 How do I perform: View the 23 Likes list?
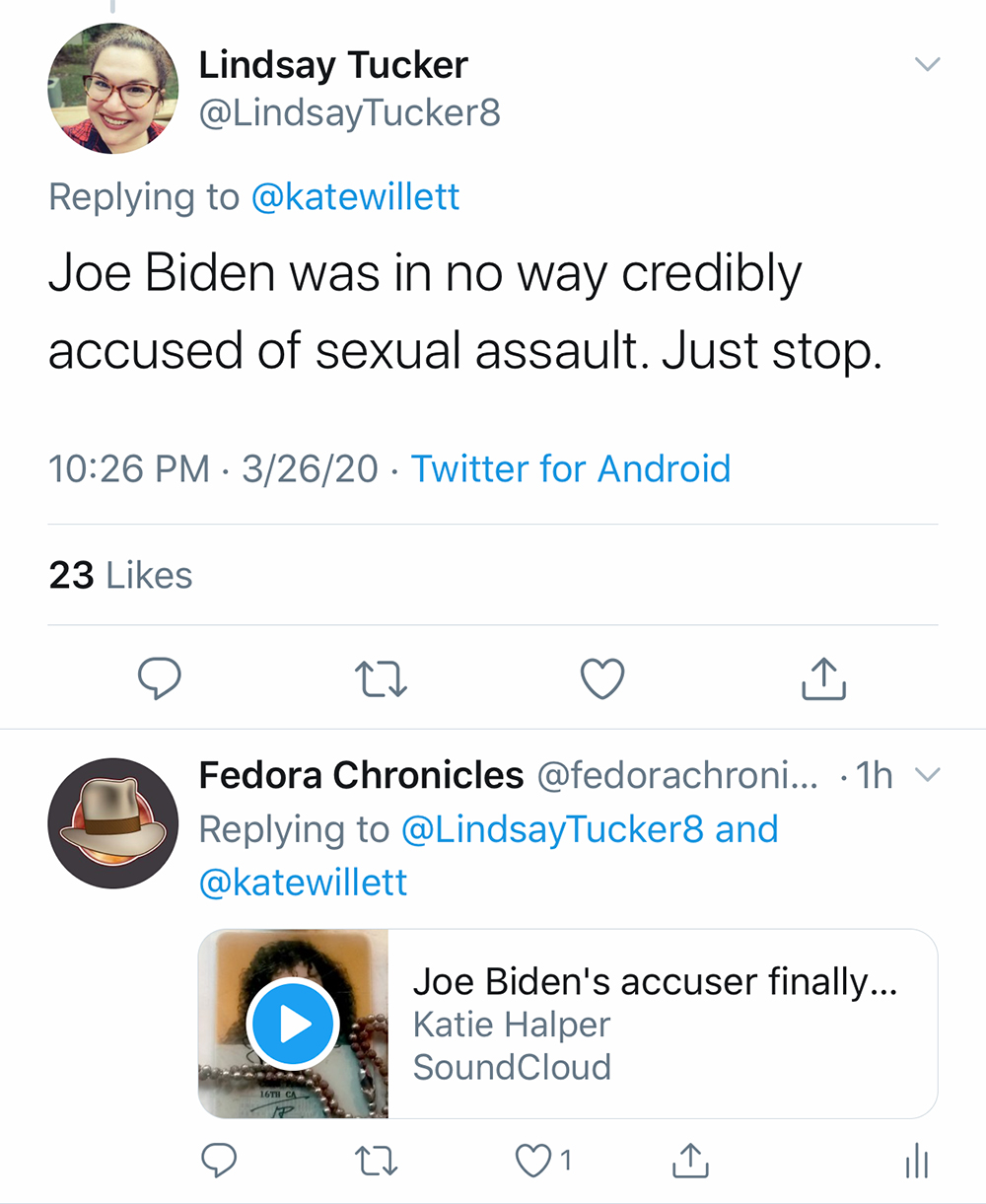[120, 575]
